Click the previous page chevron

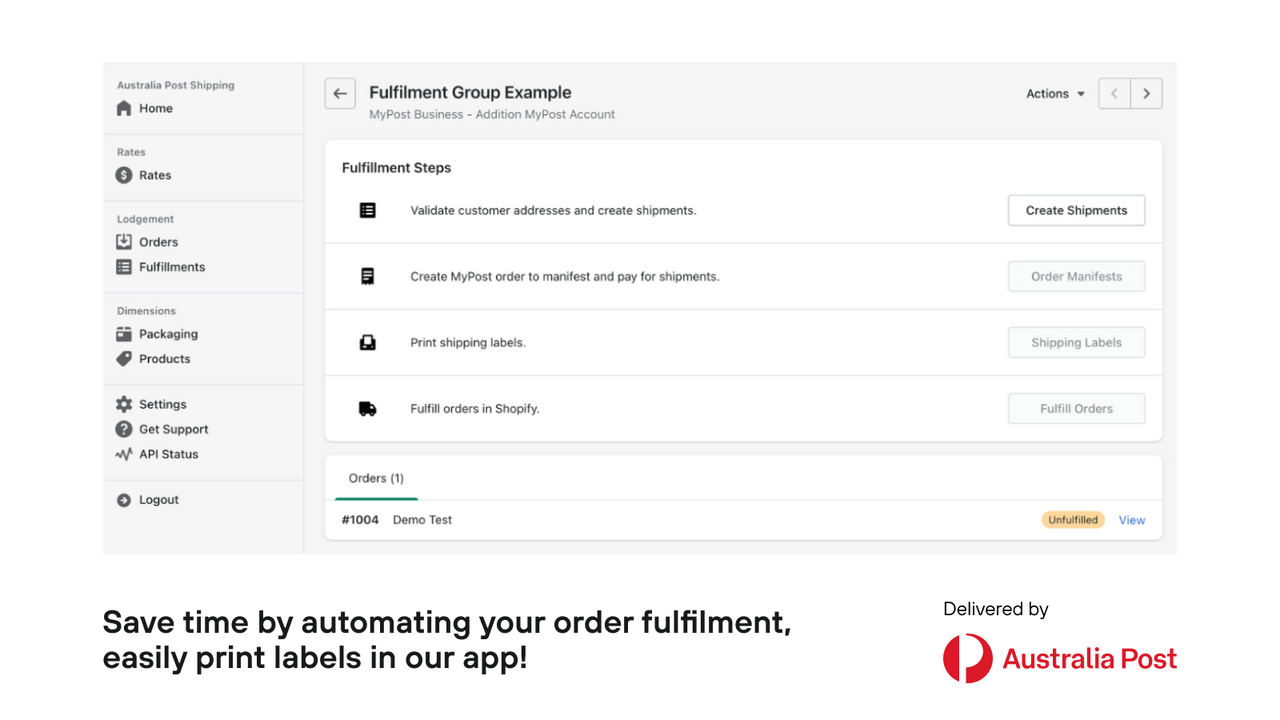(1113, 93)
